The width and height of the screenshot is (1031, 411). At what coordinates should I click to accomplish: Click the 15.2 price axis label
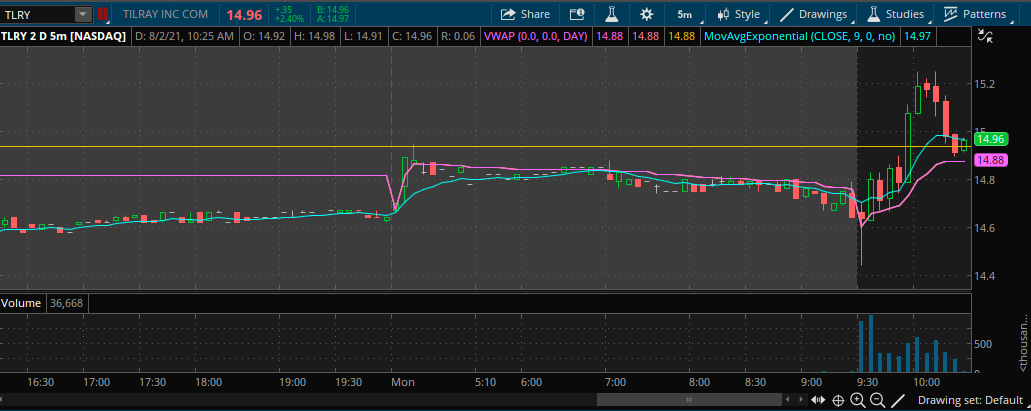[x=986, y=84]
